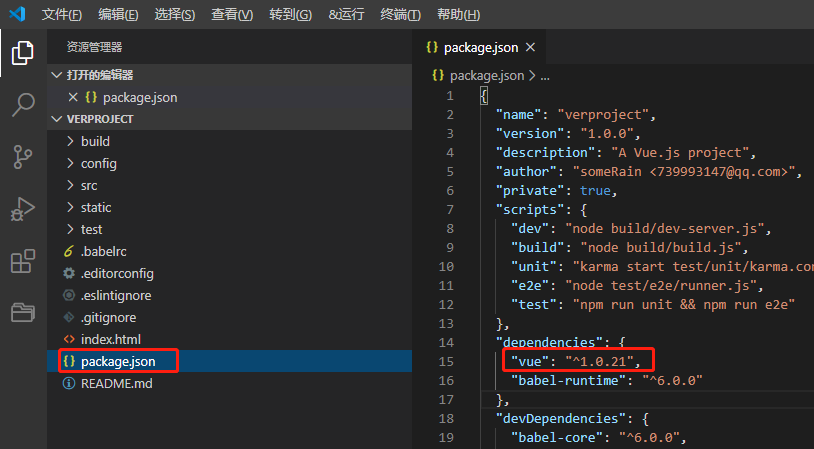The image size is (814, 449).
Task: Click the "devDependencies" line
Action: click(x=572, y=418)
